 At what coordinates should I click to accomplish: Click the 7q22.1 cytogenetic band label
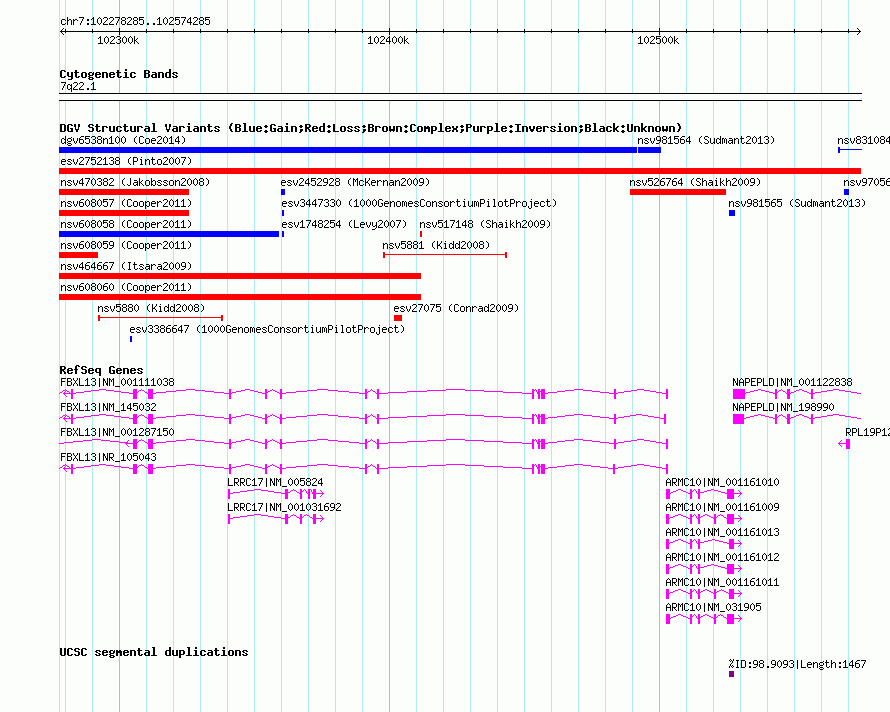pyautogui.click(x=78, y=87)
